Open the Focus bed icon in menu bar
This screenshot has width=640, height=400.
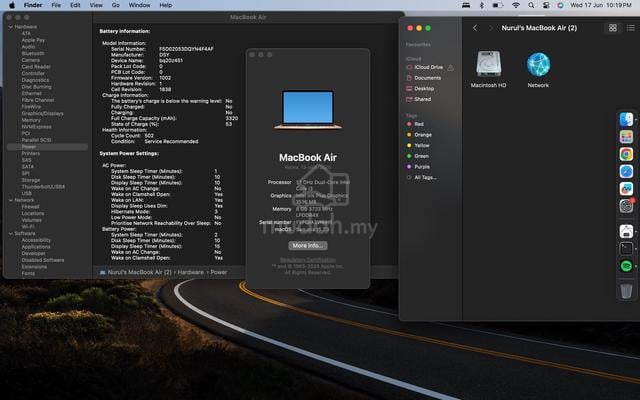[466, 5]
